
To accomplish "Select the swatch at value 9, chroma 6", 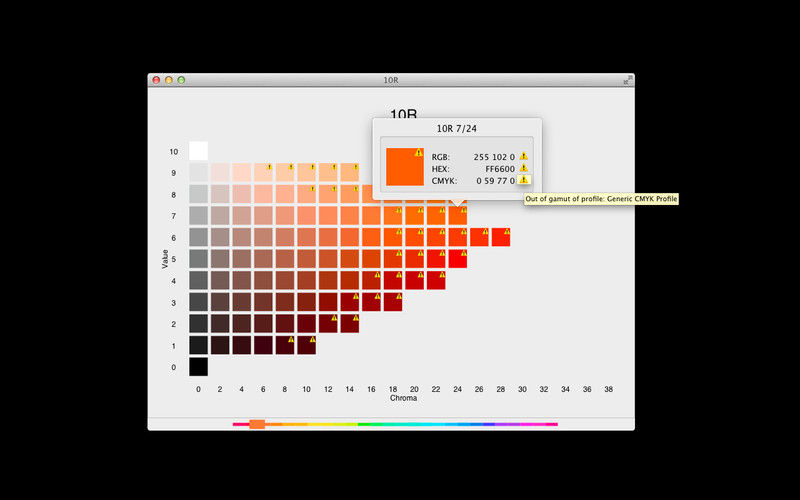I will [x=263, y=172].
